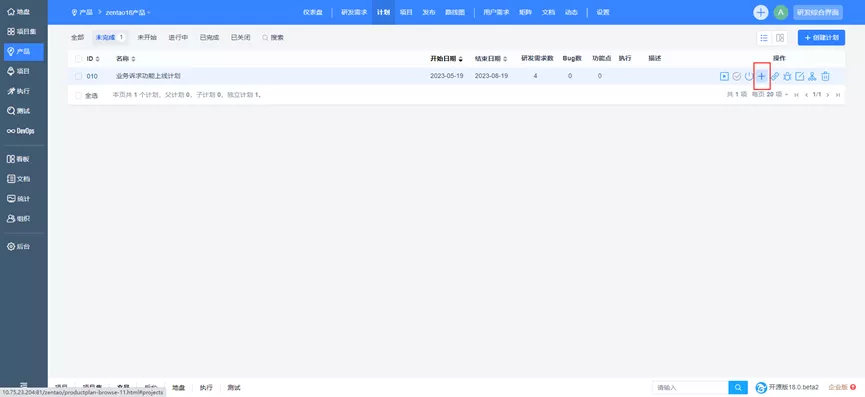Create child plan via hierarchy icon

812,76
